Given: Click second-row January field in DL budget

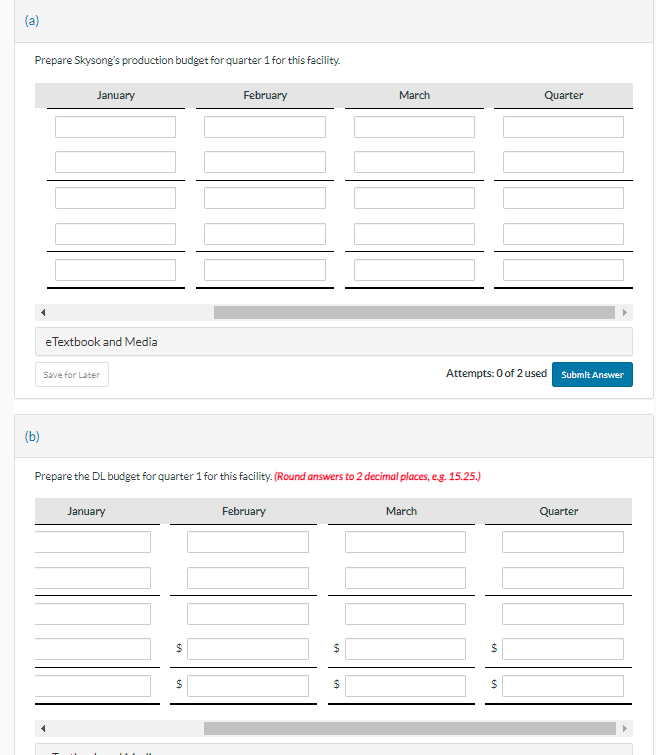Looking at the screenshot, I should click(x=92, y=578).
